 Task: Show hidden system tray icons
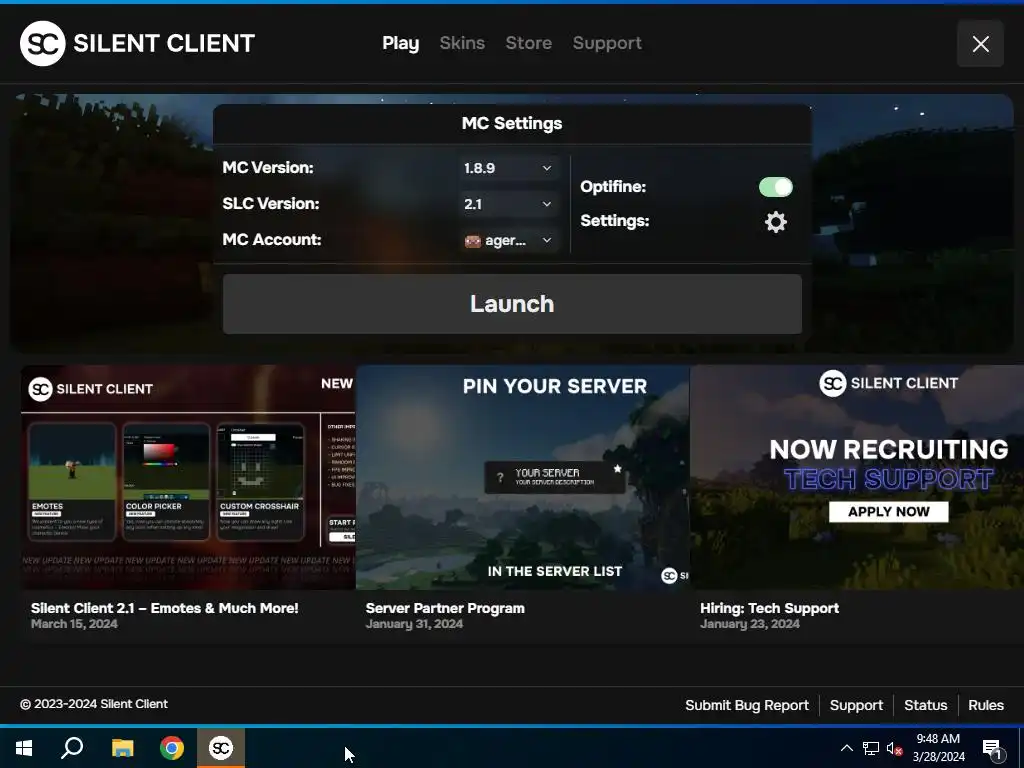846,748
